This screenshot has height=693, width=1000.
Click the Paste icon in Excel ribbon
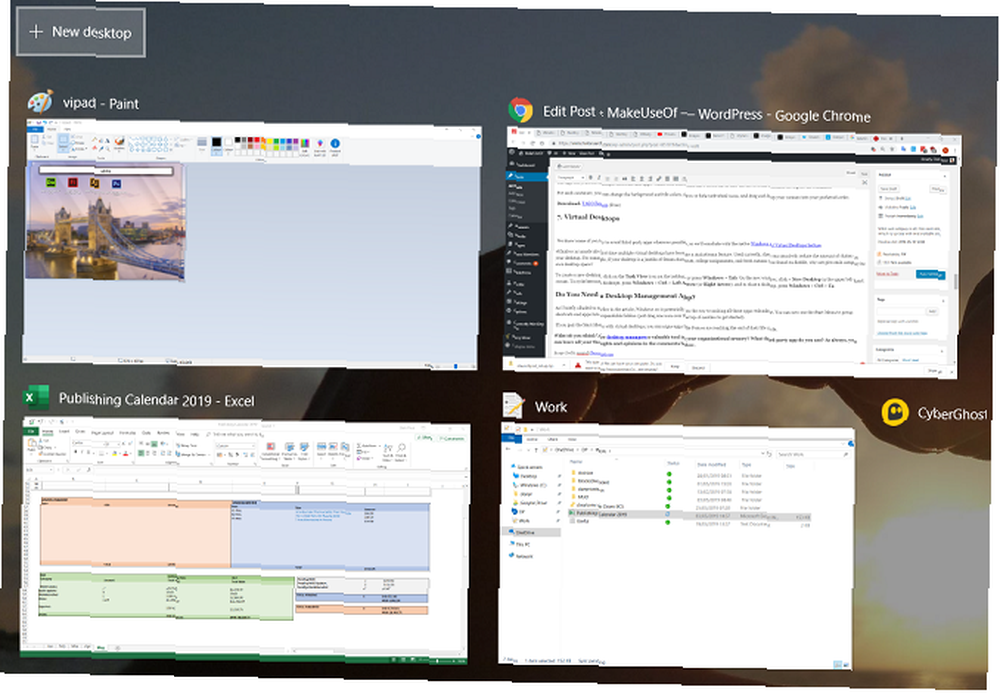[x=31, y=444]
